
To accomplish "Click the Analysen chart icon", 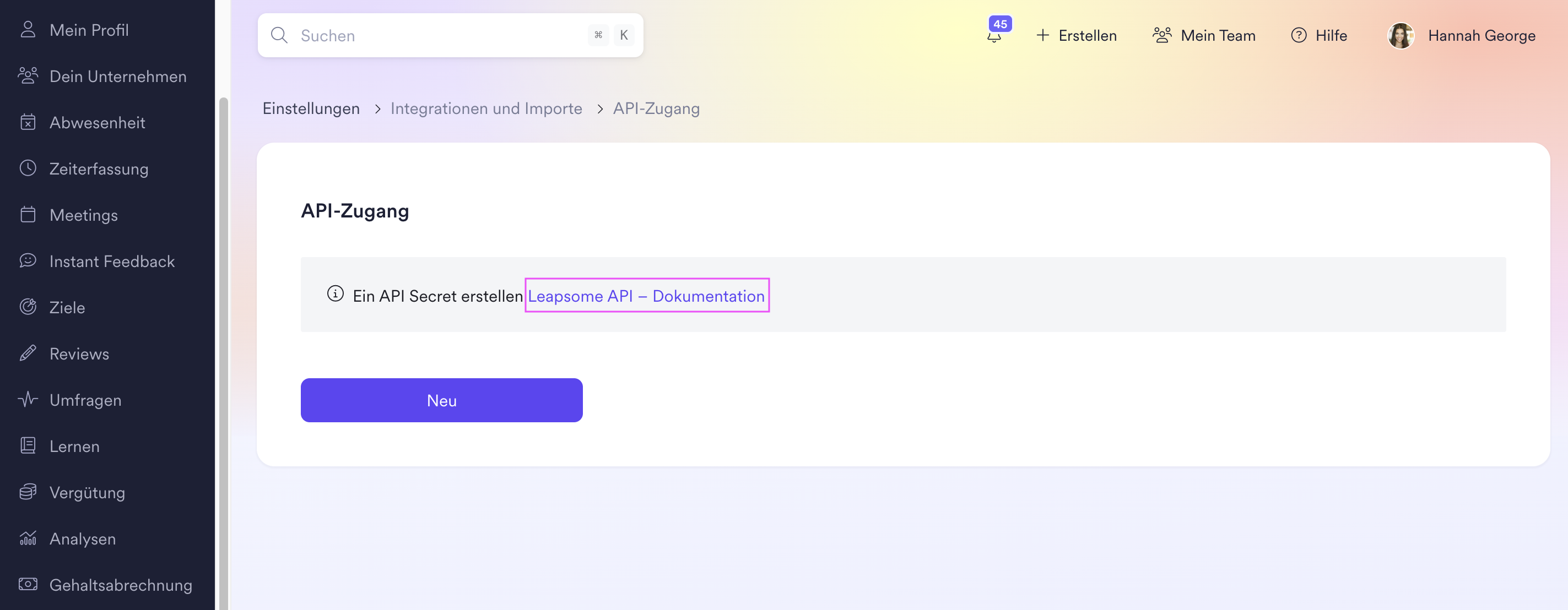I will [28, 538].
